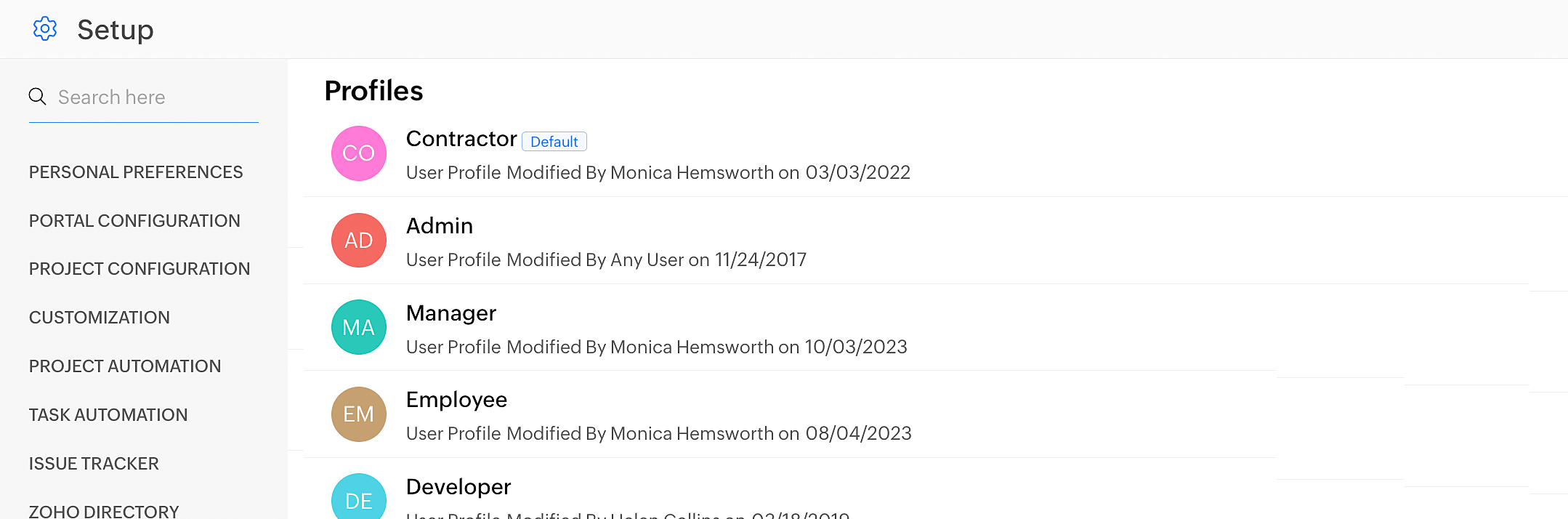Image resolution: width=1568 pixels, height=519 pixels.
Task: Open the Employee profile
Action: click(456, 400)
